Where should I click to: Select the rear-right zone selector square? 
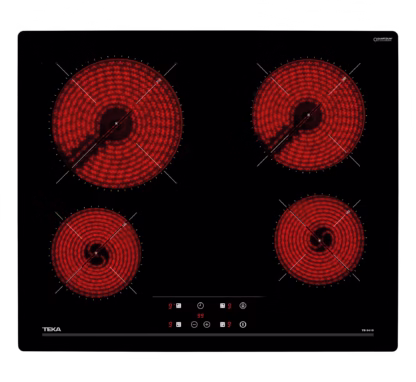(x=222, y=305)
